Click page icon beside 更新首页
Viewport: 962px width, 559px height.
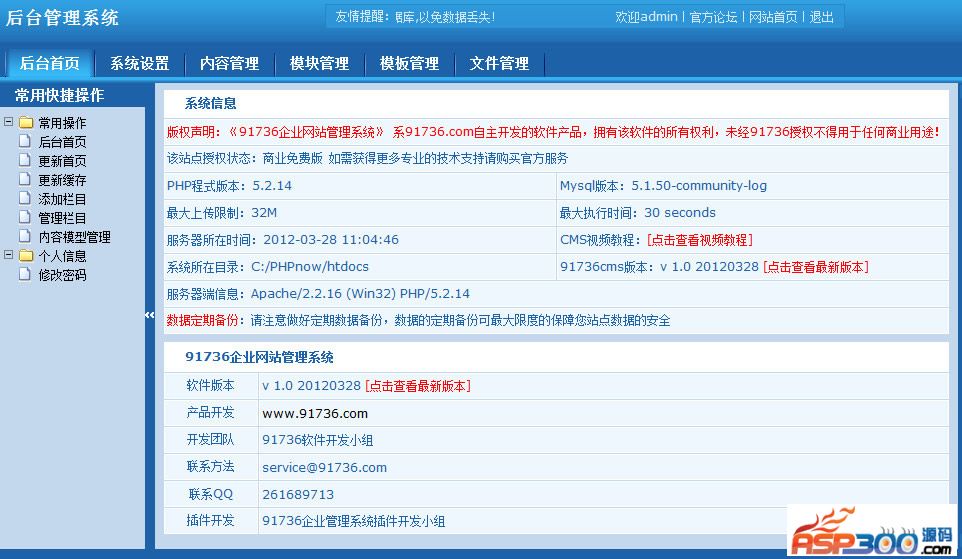[x=25, y=160]
